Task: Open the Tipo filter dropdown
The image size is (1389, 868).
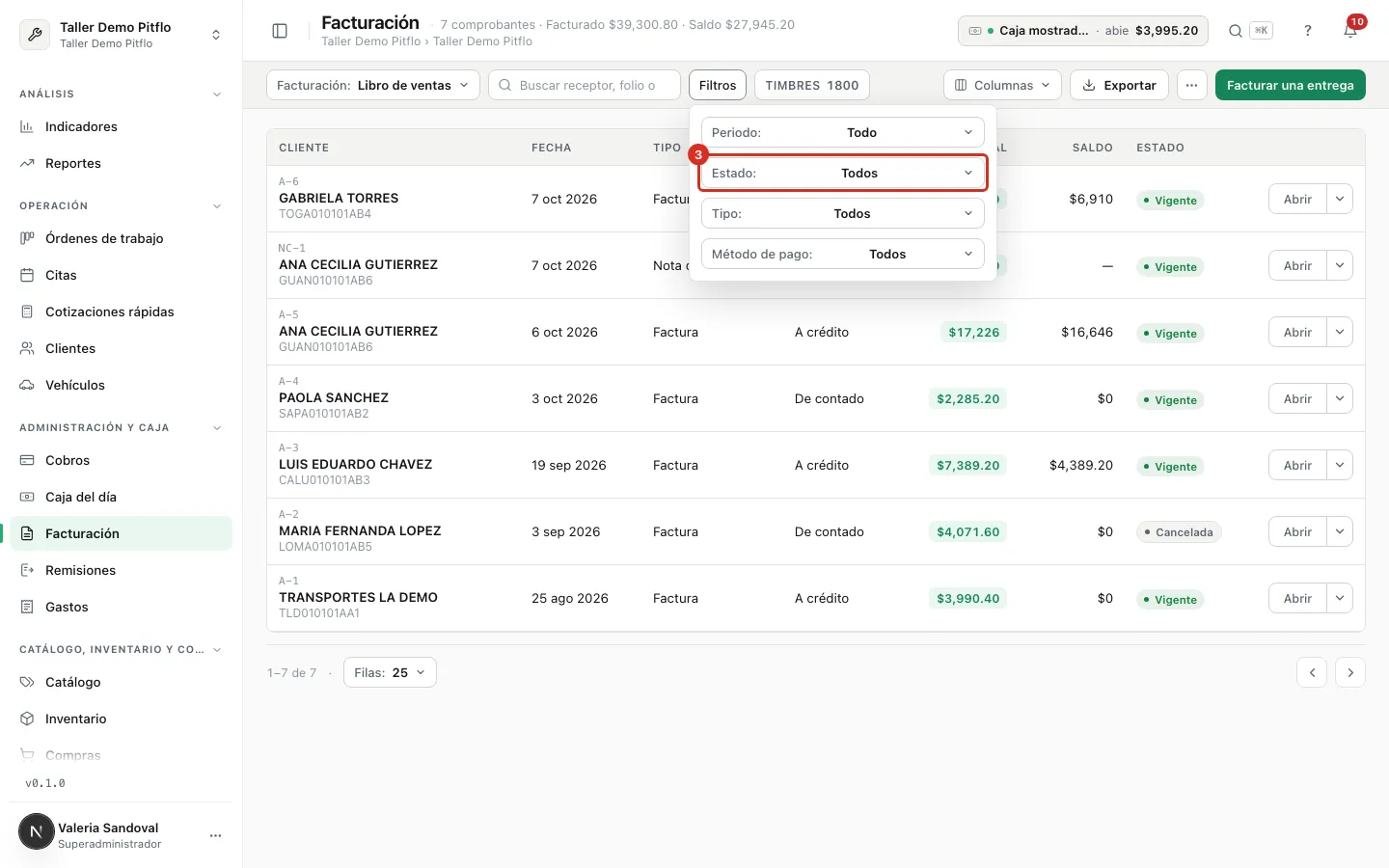Action: 843,213
